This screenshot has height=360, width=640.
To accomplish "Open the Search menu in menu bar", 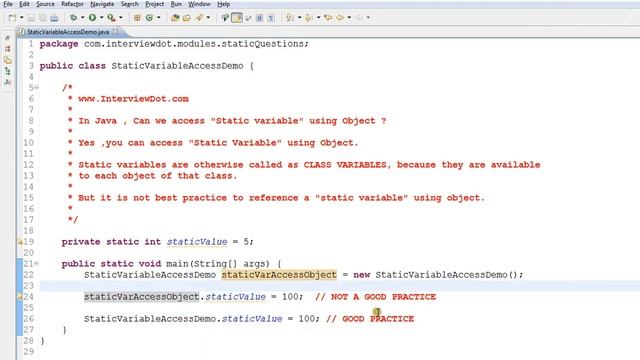I will pos(129,4).
